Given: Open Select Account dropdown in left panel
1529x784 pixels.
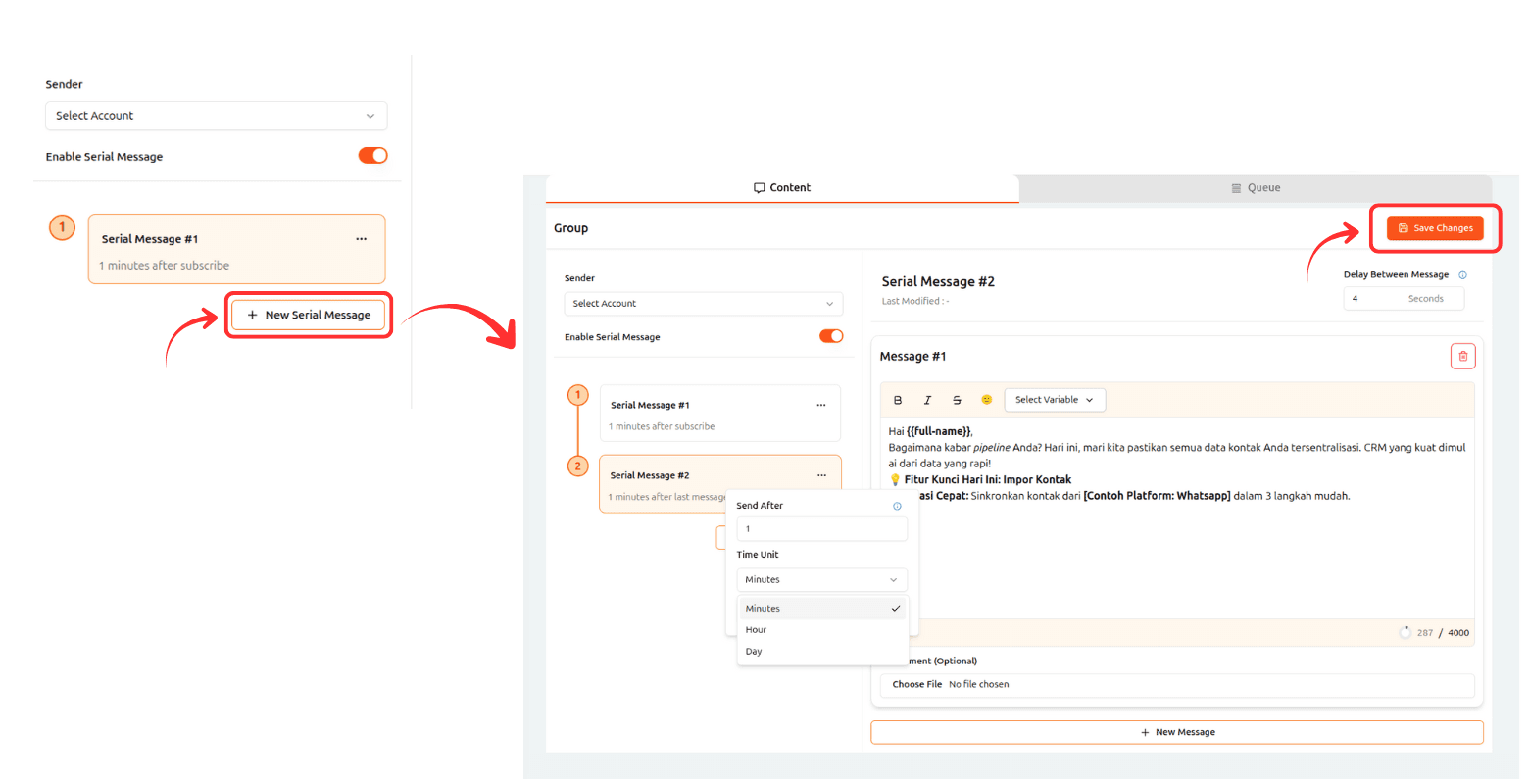Looking at the screenshot, I should click(216, 116).
